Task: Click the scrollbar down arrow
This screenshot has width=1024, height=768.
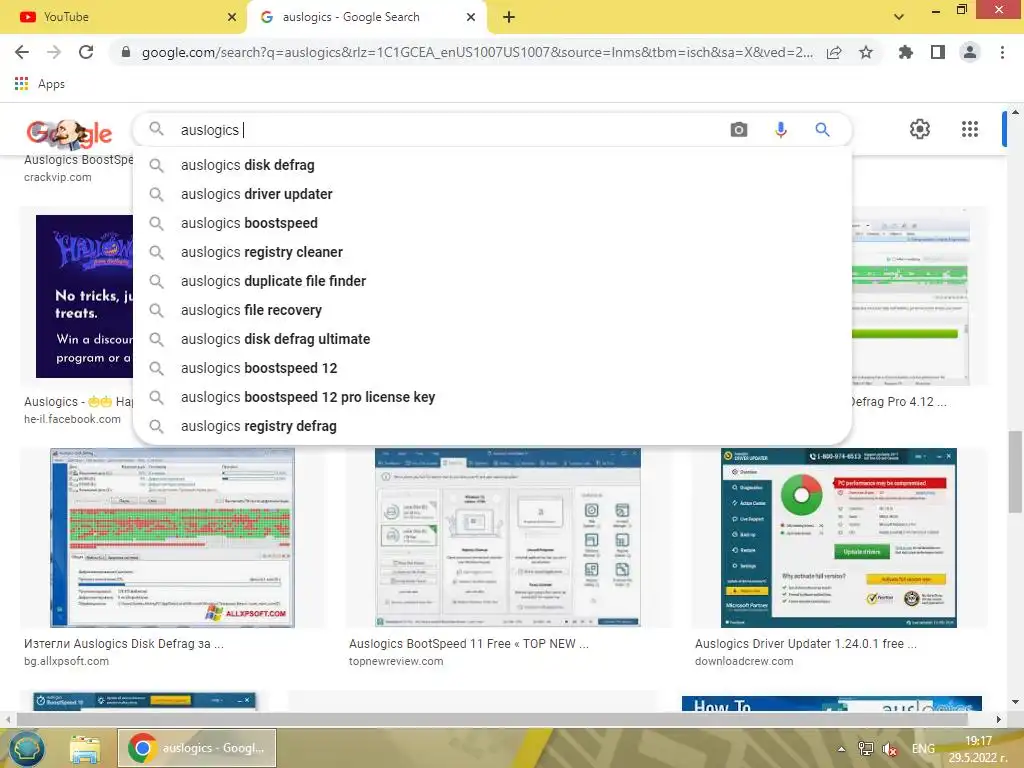Action: (x=1015, y=702)
